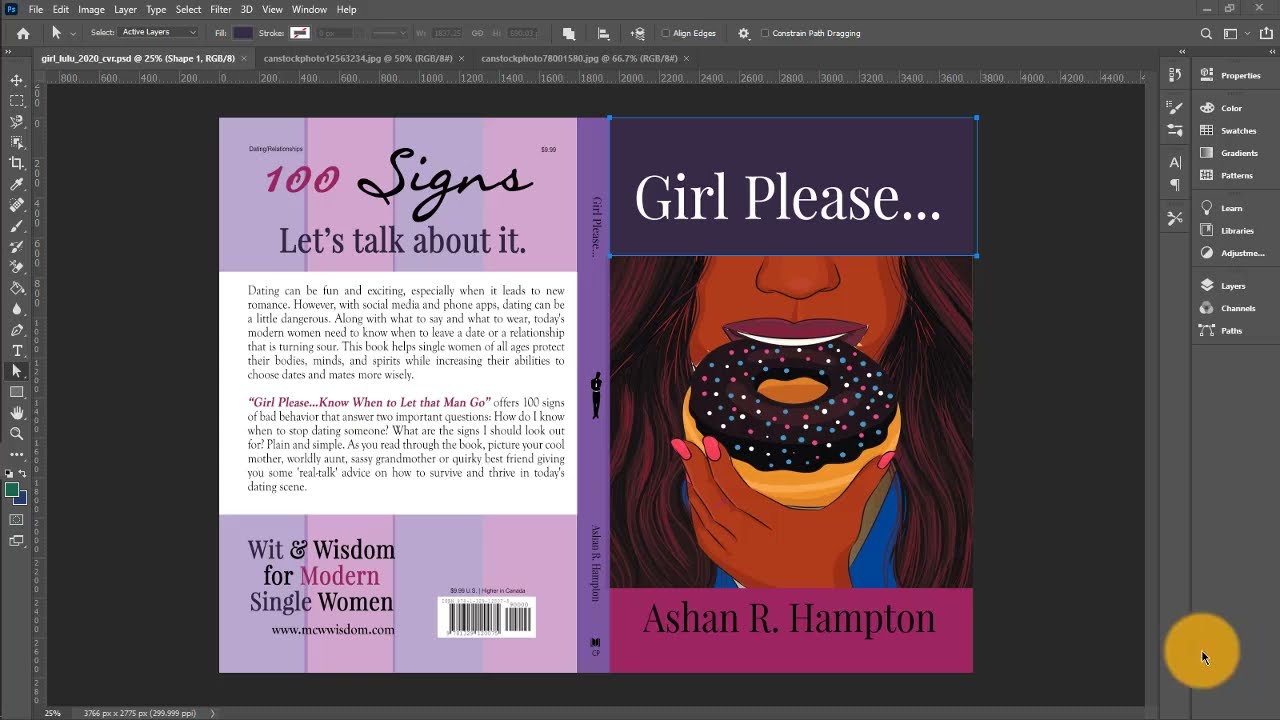Enable the Align Edges checkbox

[666, 33]
